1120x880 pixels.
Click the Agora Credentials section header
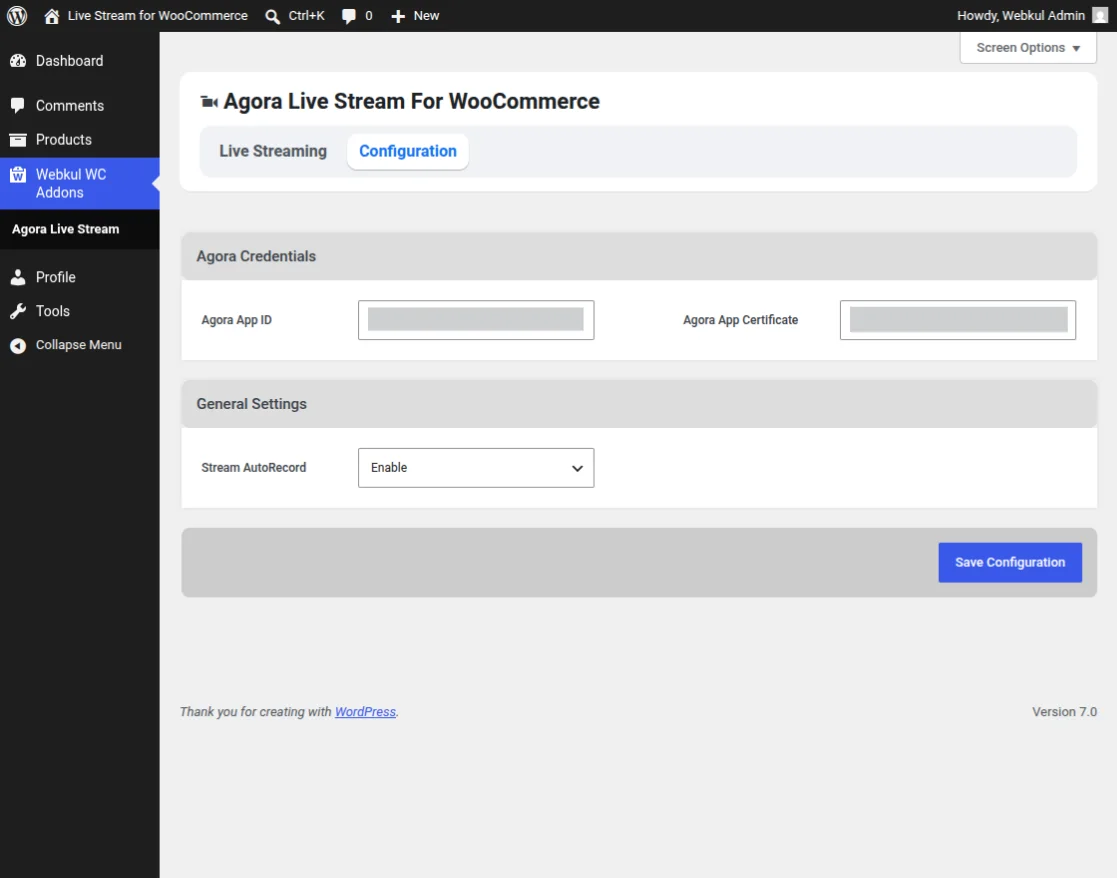(639, 256)
